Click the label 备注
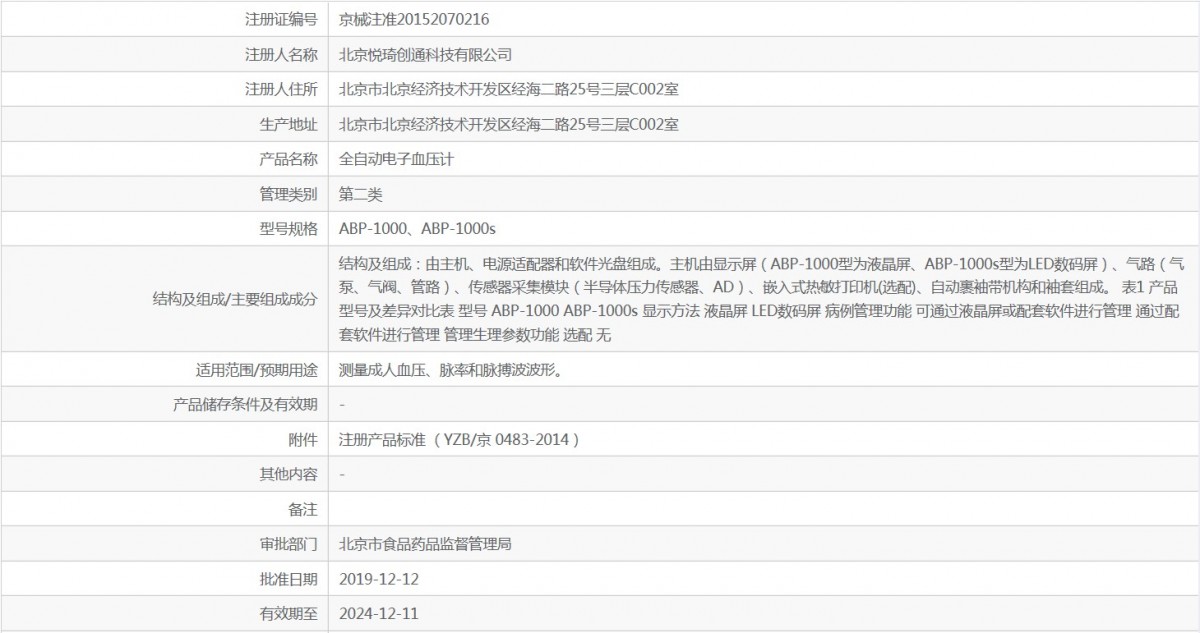Image resolution: width=1200 pixels, height=633 pixels. coord(303,510)
